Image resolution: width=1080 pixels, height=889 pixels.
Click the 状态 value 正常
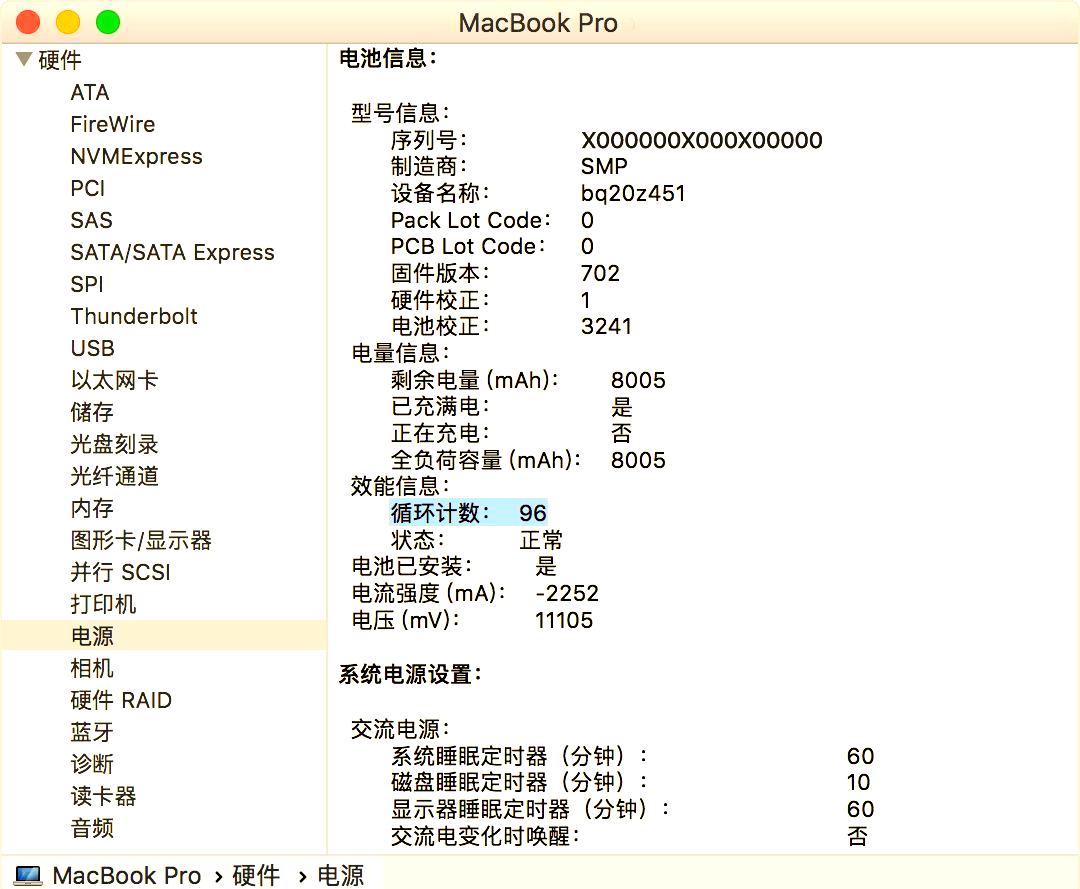pos(541,540)
